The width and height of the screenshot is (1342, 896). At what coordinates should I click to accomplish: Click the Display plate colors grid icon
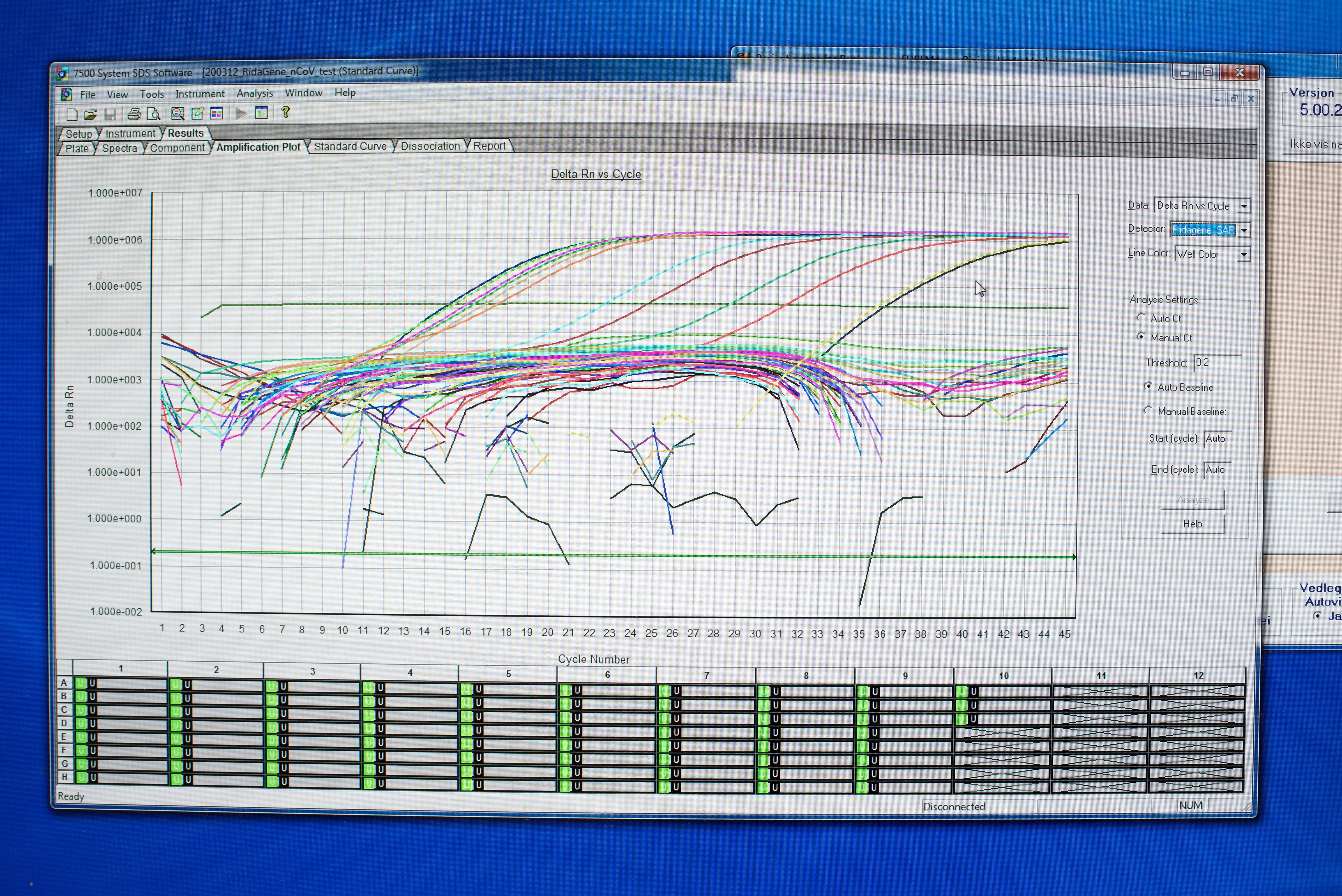tap(217, 113)
